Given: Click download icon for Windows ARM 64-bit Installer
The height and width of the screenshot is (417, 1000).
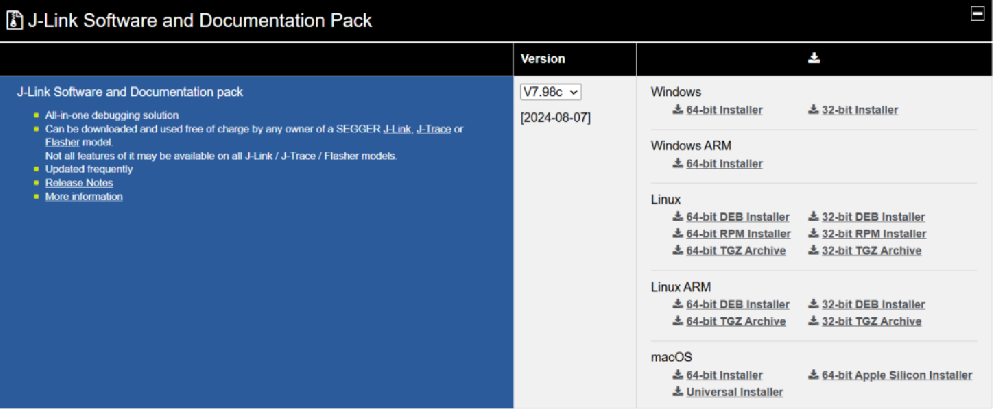Looking at the screenshot, I should tap(677, 163).
